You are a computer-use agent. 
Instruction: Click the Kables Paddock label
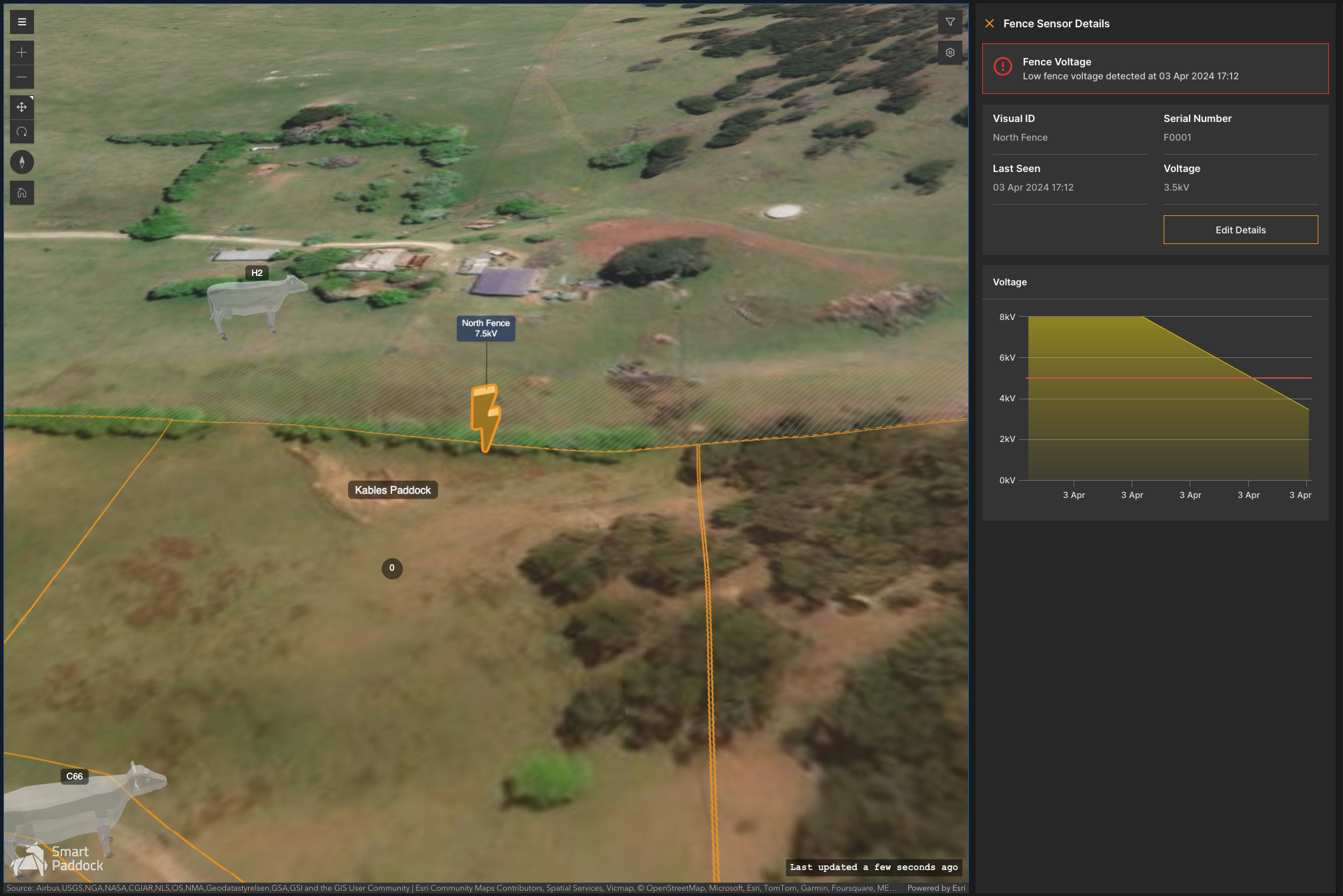tap(393, 490)
